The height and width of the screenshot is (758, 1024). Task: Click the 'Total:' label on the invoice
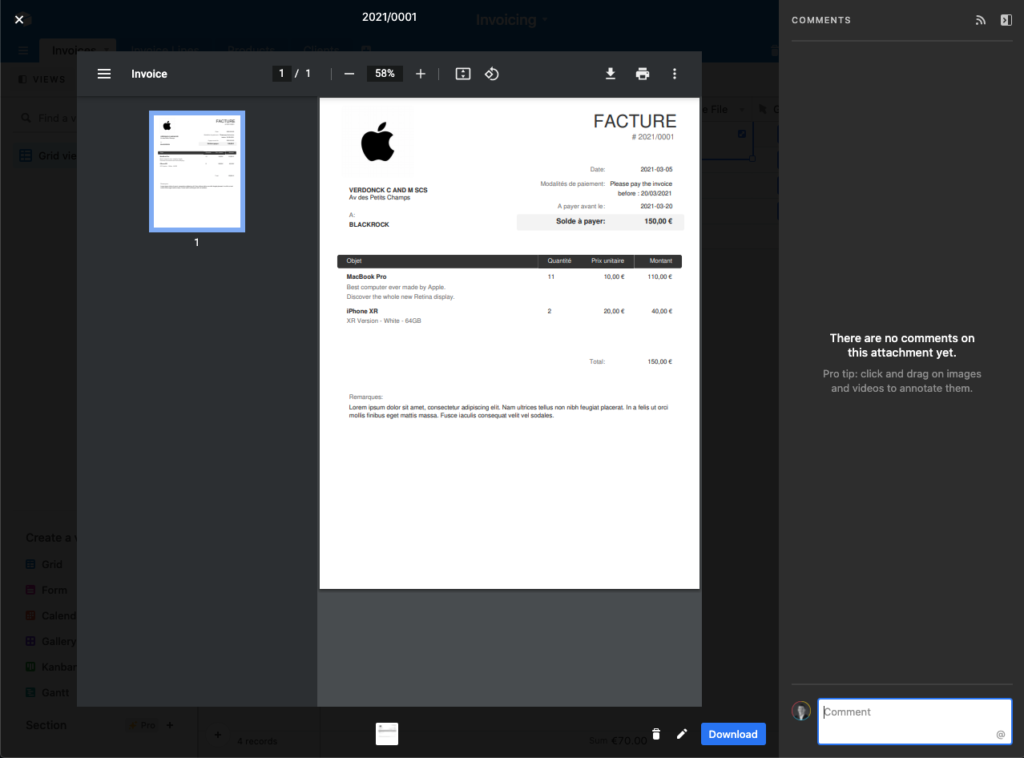tap(597, 362)
